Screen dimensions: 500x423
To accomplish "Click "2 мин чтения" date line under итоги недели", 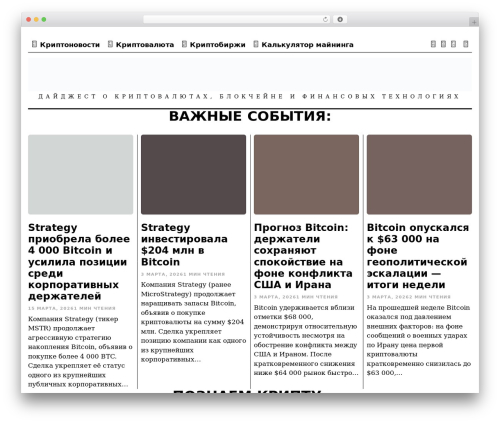I will [x=409, y=297].
